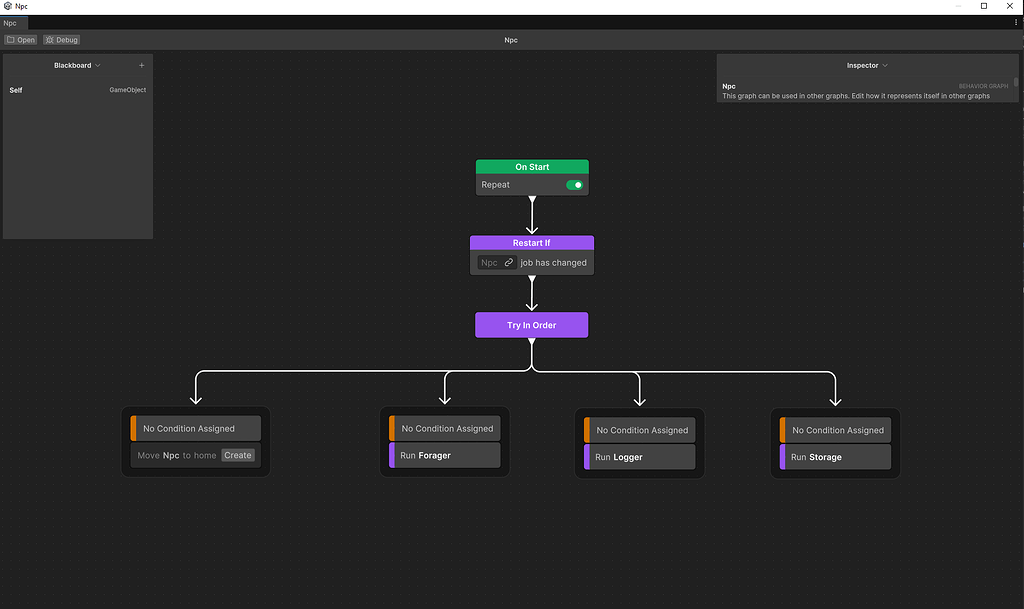This screenshot has width=1024, height=609.
Task: Select the Try In Order node
Action: point(531,324)
